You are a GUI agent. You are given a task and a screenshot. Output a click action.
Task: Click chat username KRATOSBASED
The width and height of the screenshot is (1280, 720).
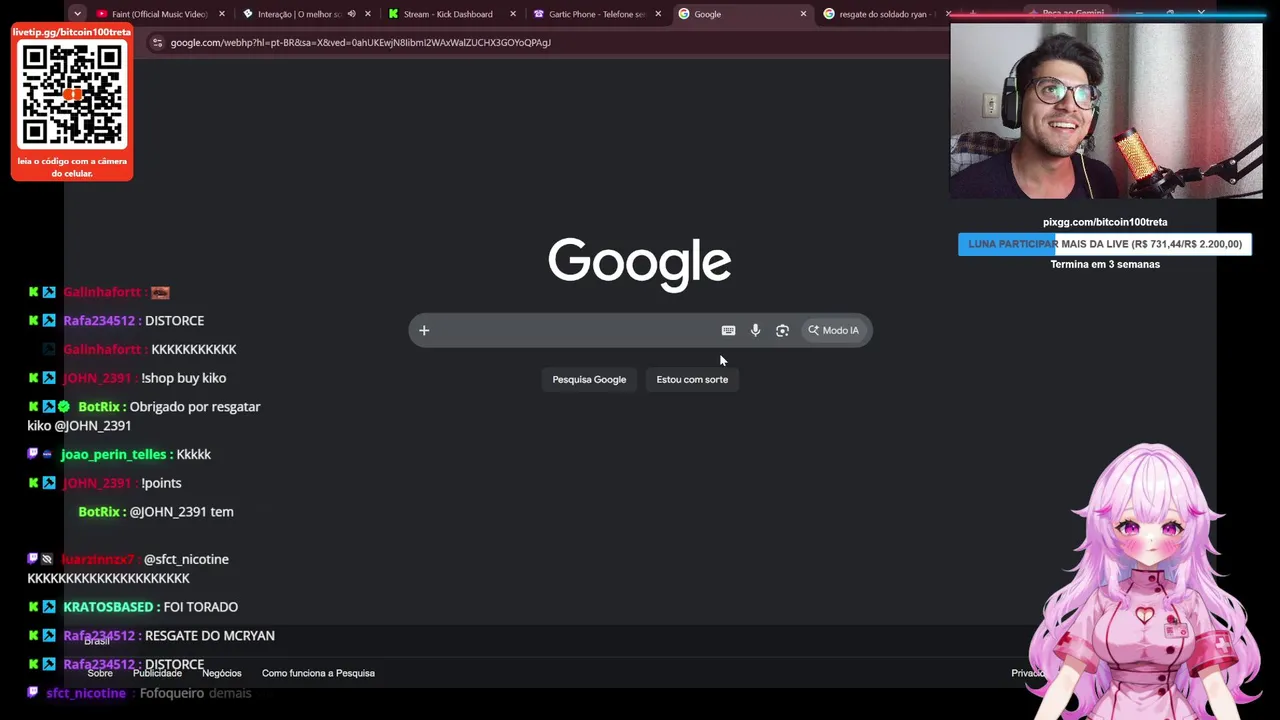click(x=108, y=607)
